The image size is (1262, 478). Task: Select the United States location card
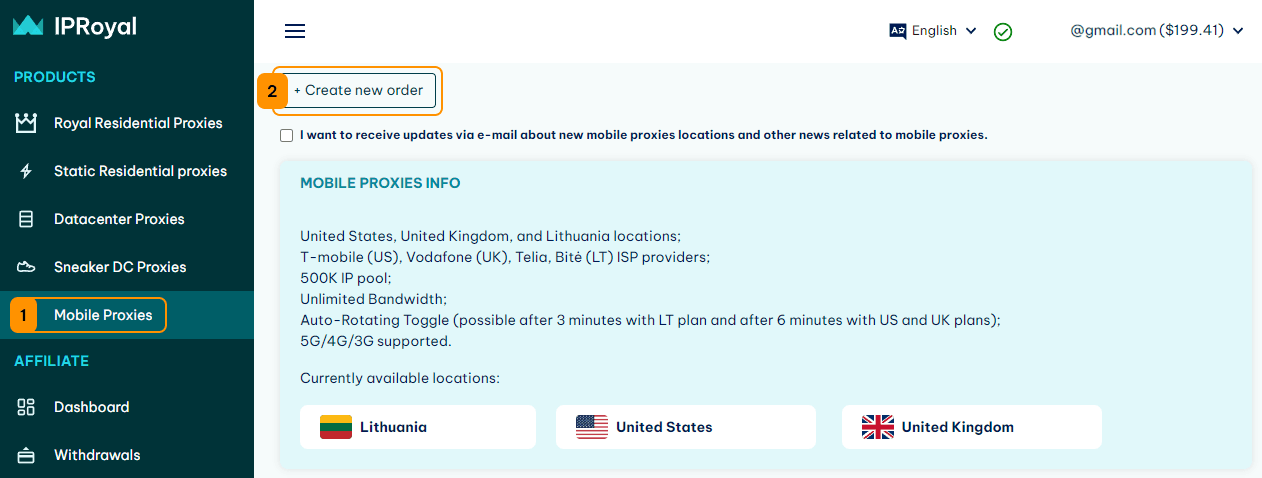coord(686,427)
